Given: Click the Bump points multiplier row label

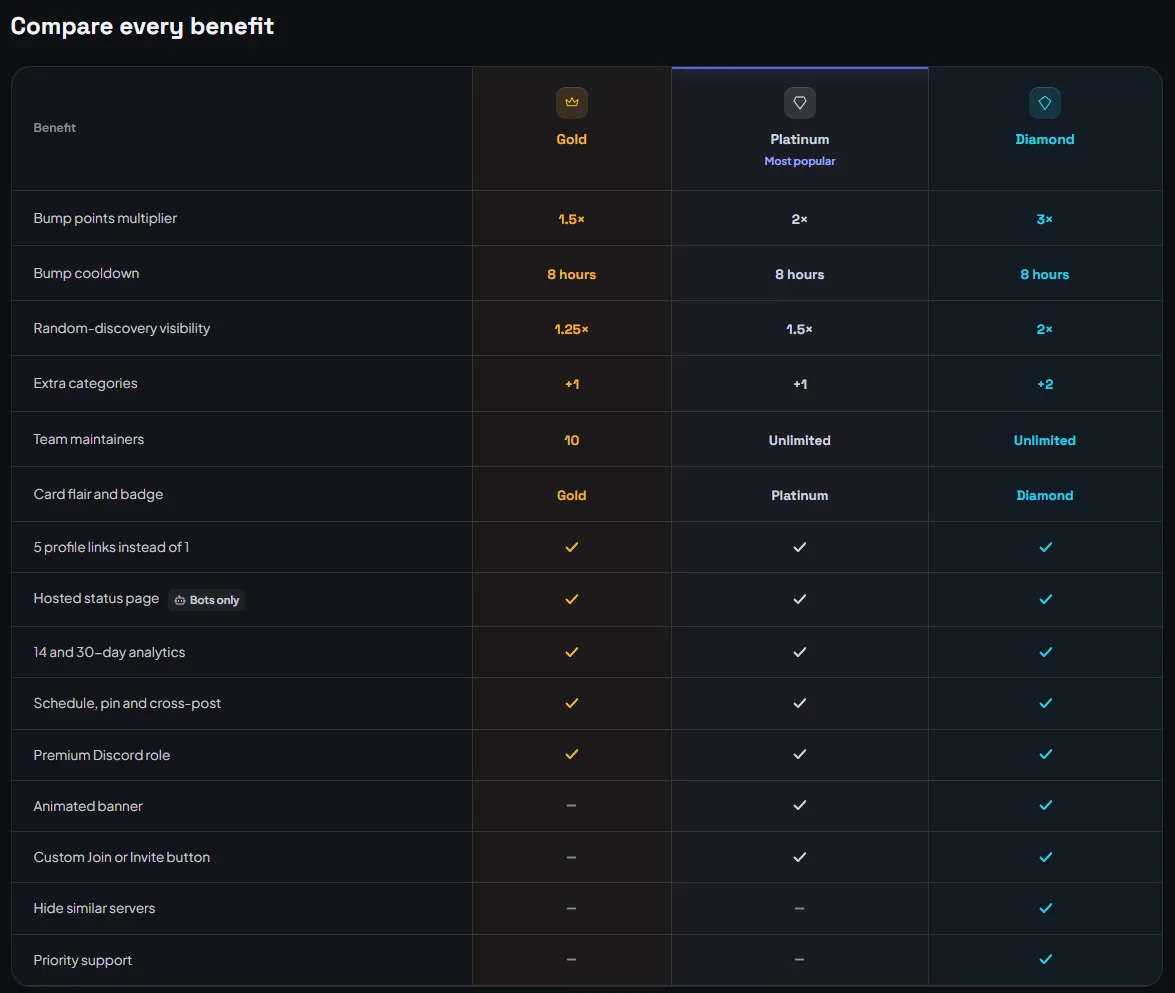Looking at the screenshot, I should [x=105, y=218].
